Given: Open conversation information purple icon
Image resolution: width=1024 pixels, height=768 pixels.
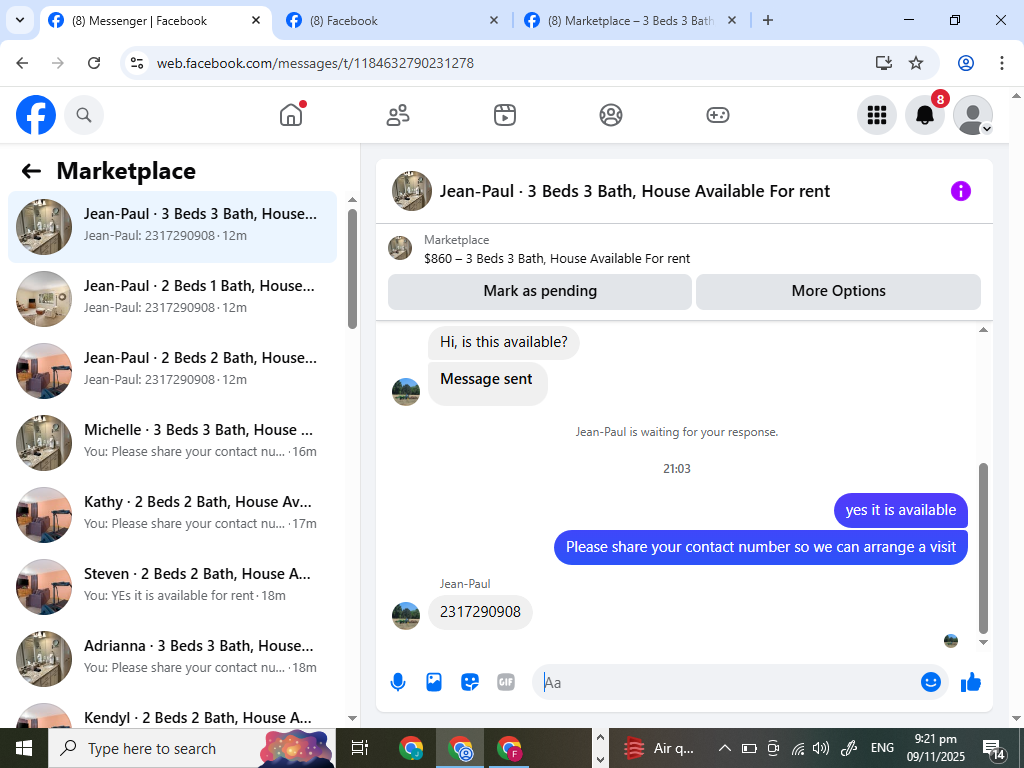Looking at the screenshot, I should tap(961, 191).
